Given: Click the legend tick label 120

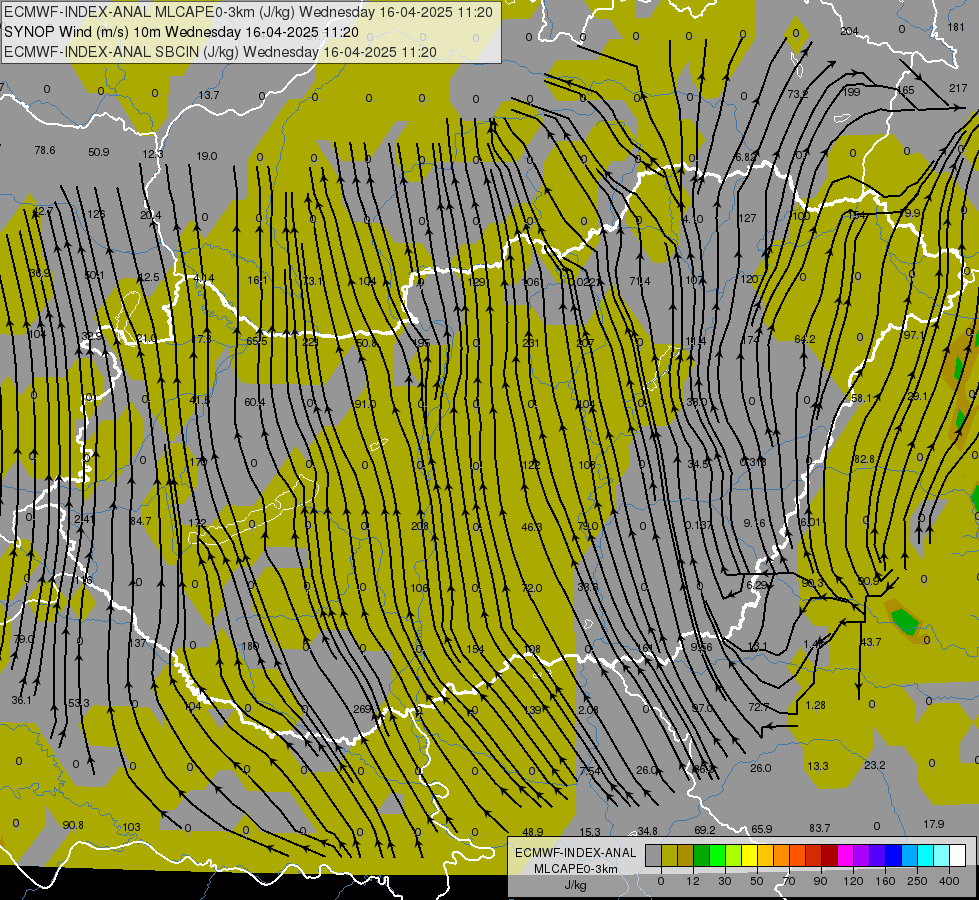Looking at the screenshot, I should (854, 881).
